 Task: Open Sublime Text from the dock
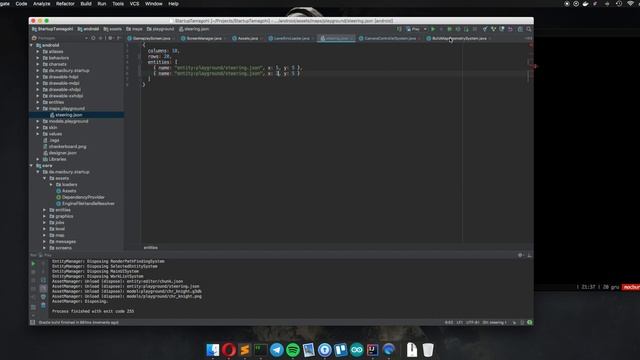244,350
